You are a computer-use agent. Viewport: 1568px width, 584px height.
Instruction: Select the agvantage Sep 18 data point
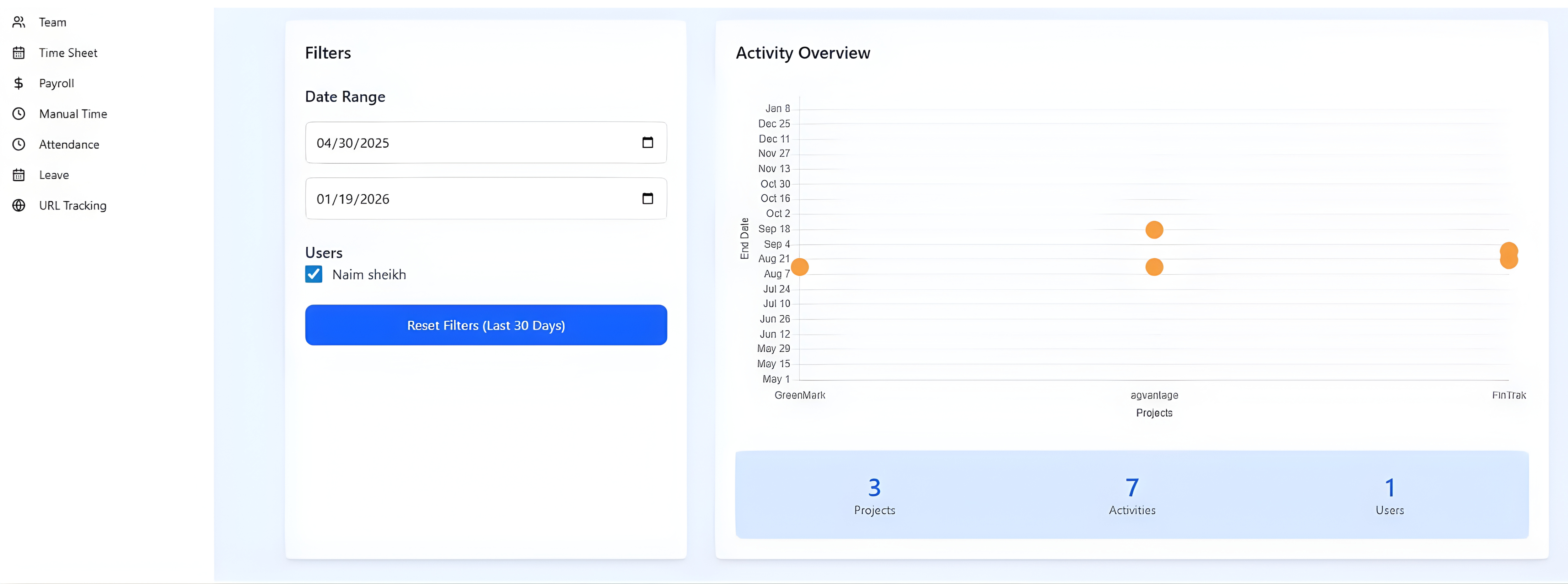(x=1154, y=230)
